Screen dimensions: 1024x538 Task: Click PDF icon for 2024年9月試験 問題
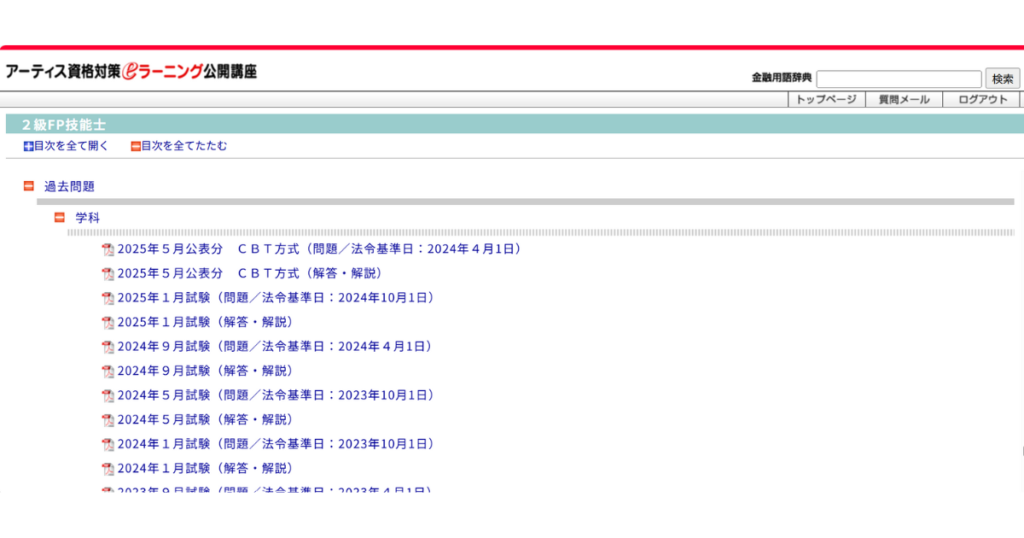(108, 347)
